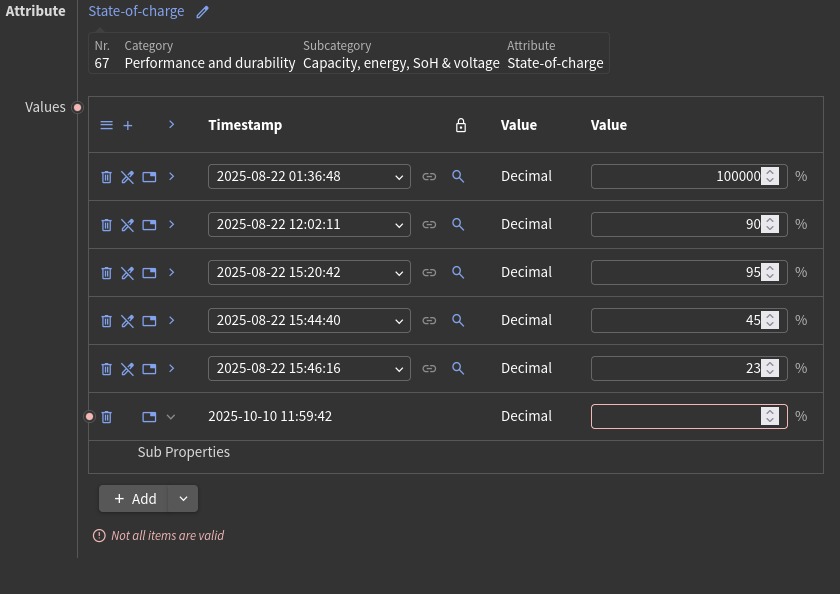Screen dimensions: 840x594
Task: Click the Add button
Action: click(x=135, y=499)
